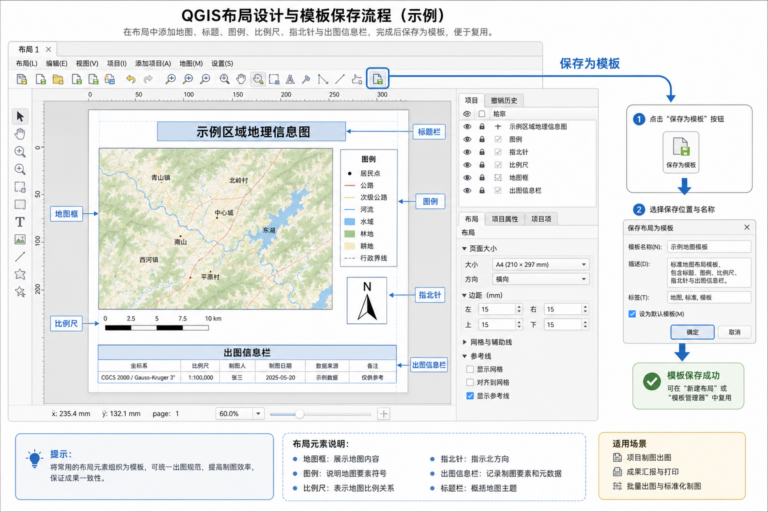Screen dimensions: 768x512
Task: Toggle the eye icon for 出图信息栏
Action: click(467, 190)
